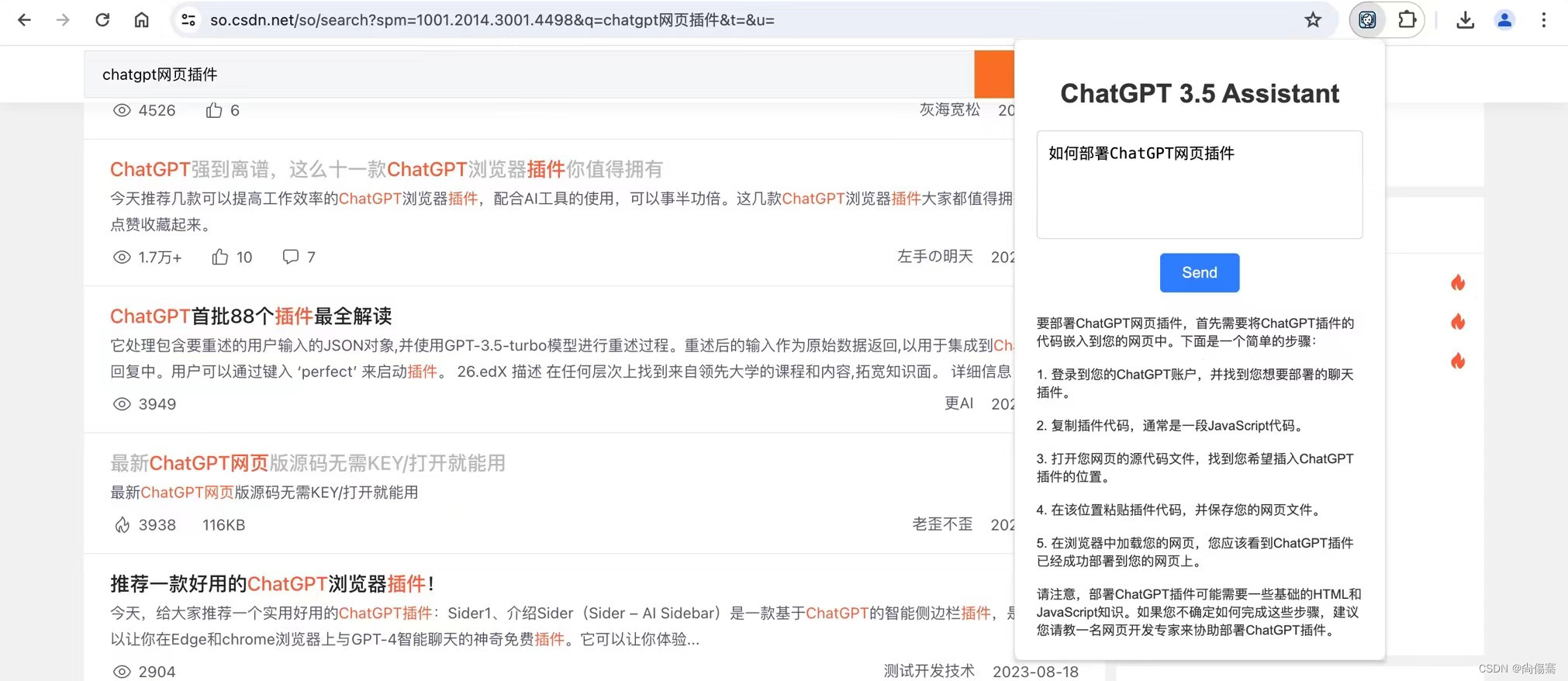The height and width of the screenshot is (681, 1568).
Task: Click response step 3 about 打开源代码文件
Action: point(1195,468)
